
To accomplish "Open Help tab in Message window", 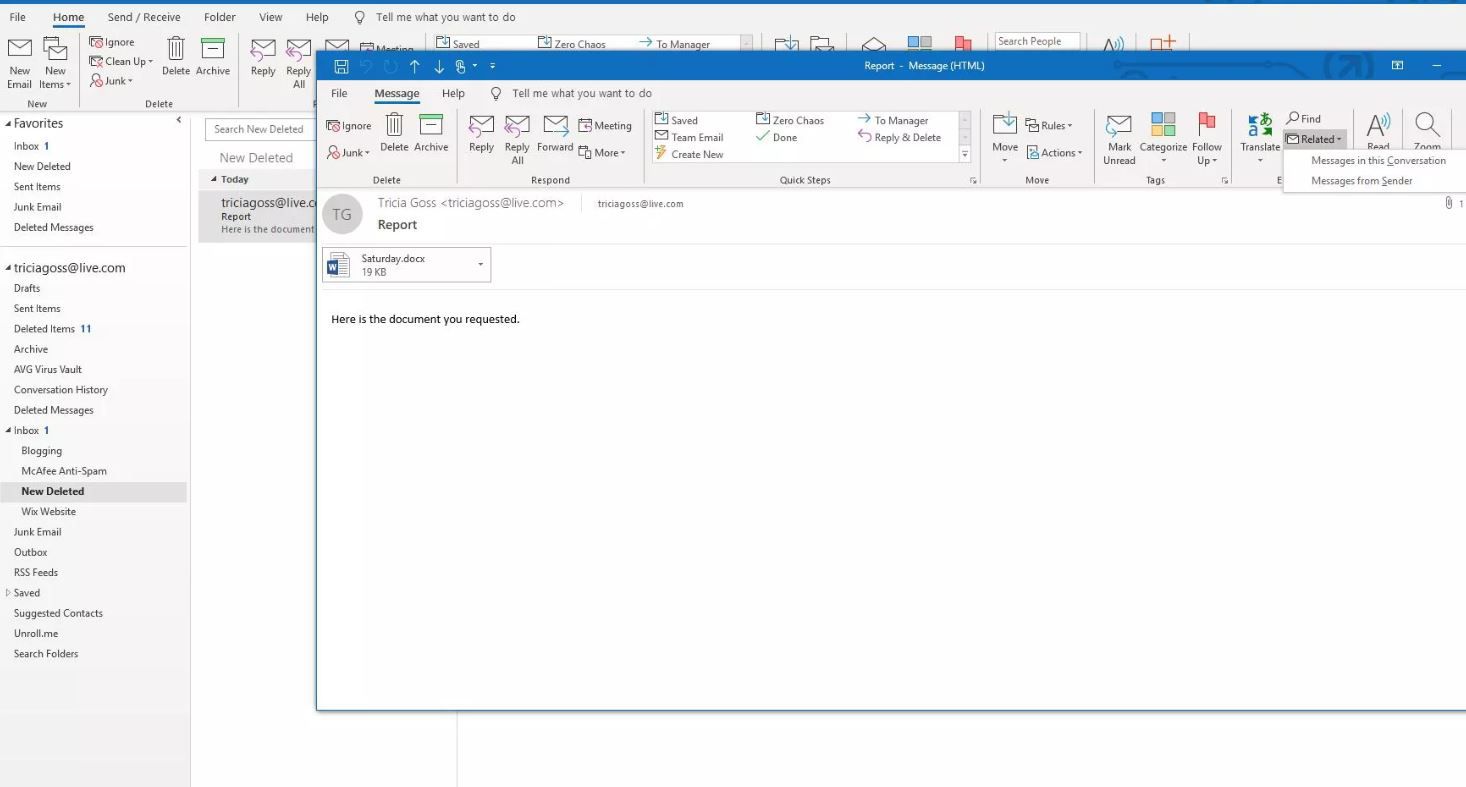I will [x=453, y=93].
